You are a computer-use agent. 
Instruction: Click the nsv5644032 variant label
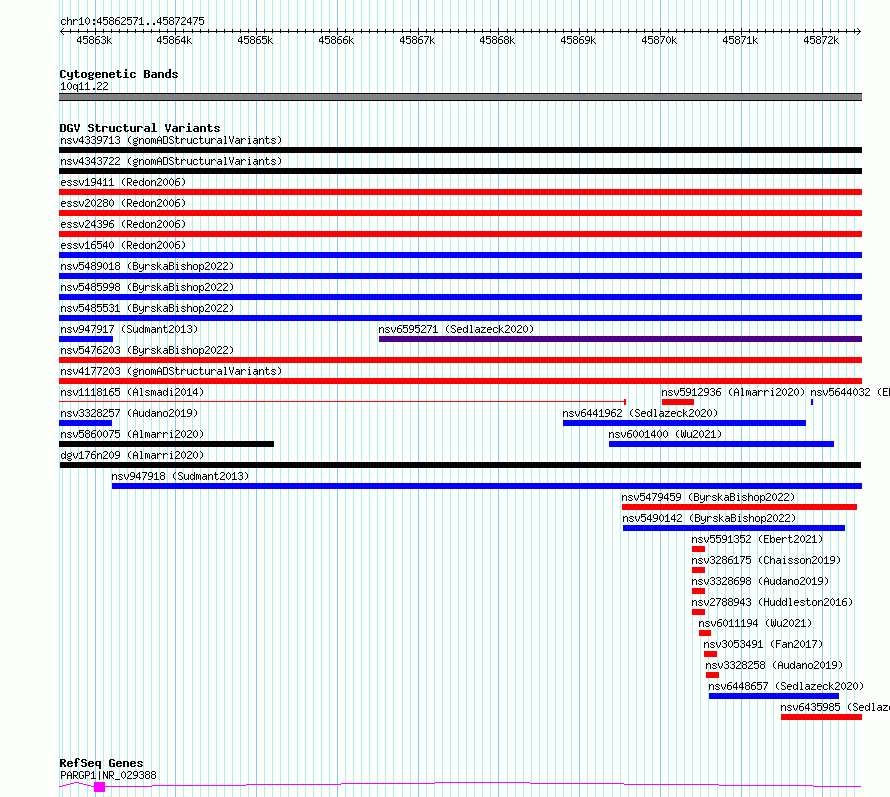[850, 392]
